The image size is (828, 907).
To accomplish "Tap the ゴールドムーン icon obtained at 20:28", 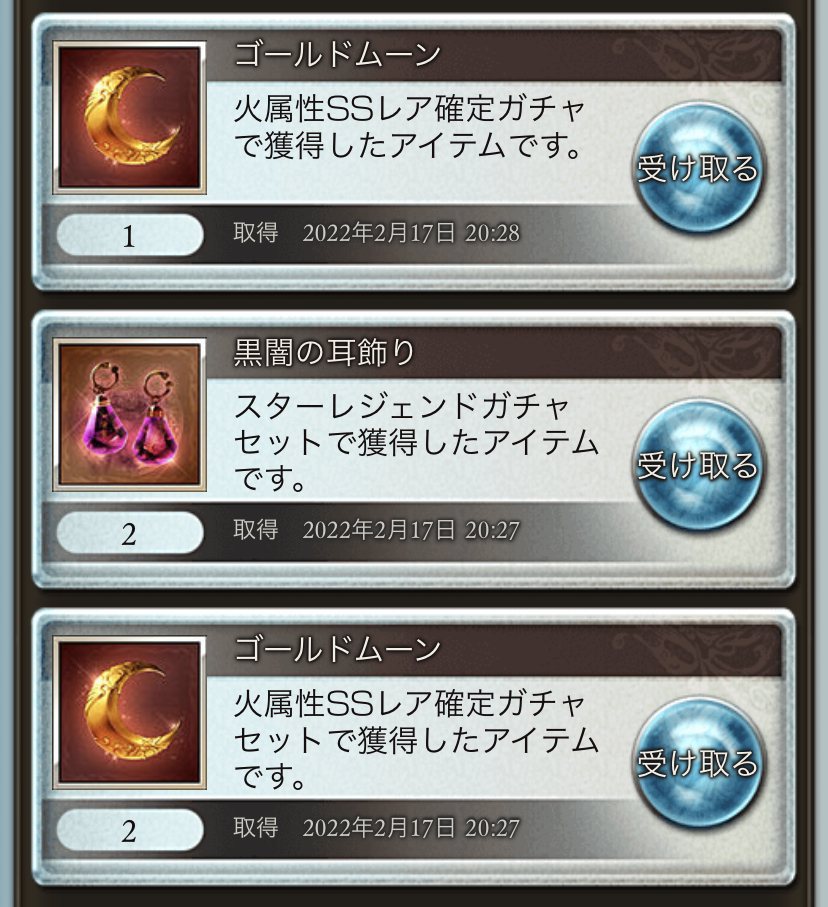I will click(129, 117).
